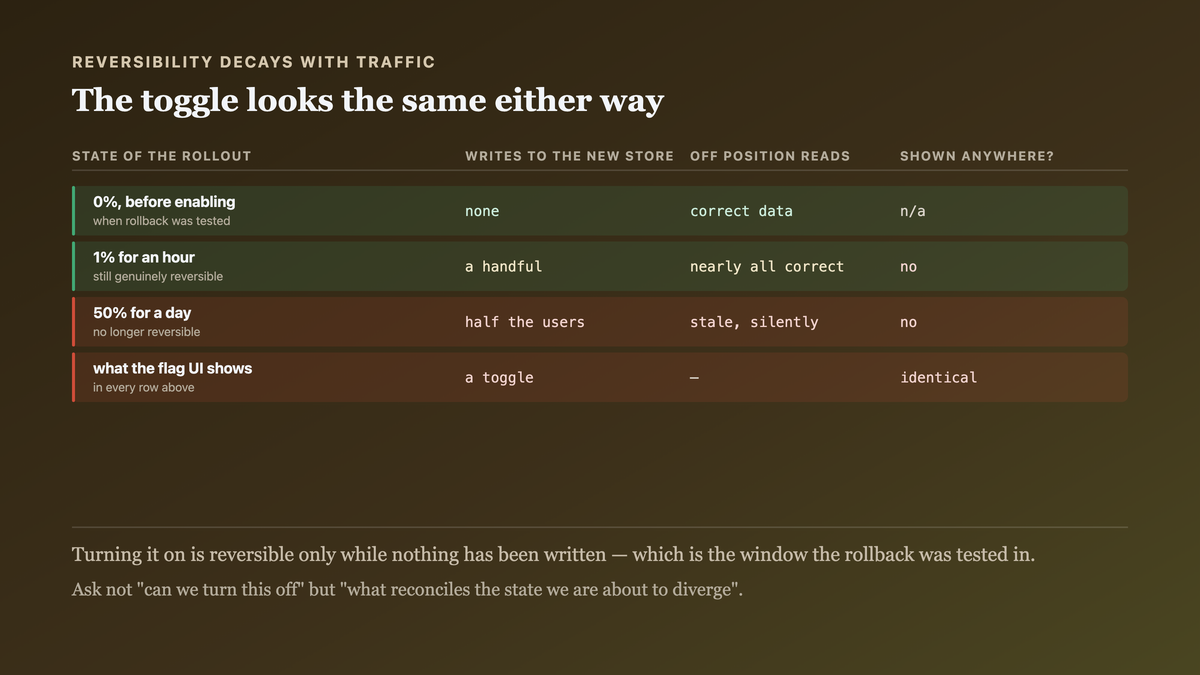The height and width of the screenshot is (675, 1200).
Task: Click the dash in the flag UI row
Action: click(x=695, y=378)
